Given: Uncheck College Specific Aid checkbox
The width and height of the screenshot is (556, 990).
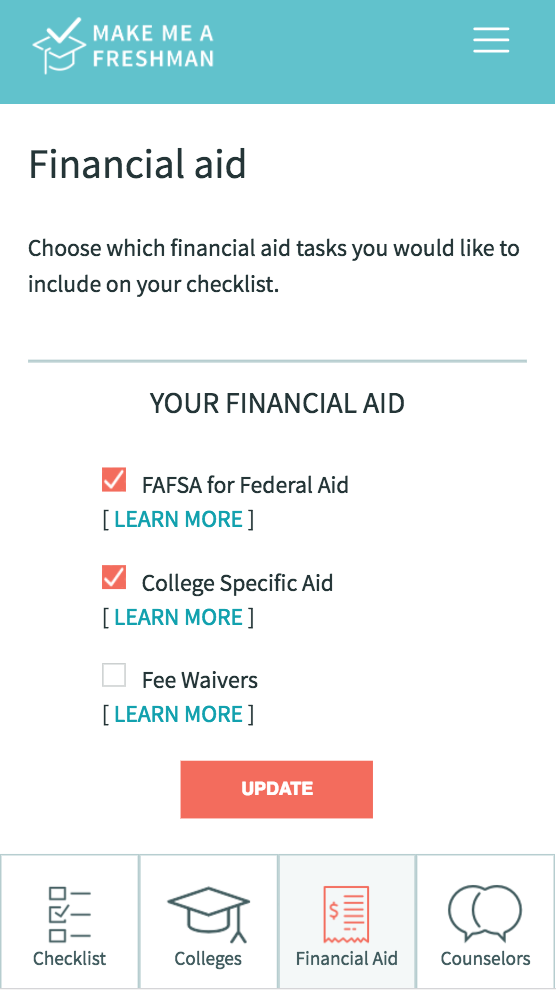Looking at the screenshot, I should pos(114,577).
